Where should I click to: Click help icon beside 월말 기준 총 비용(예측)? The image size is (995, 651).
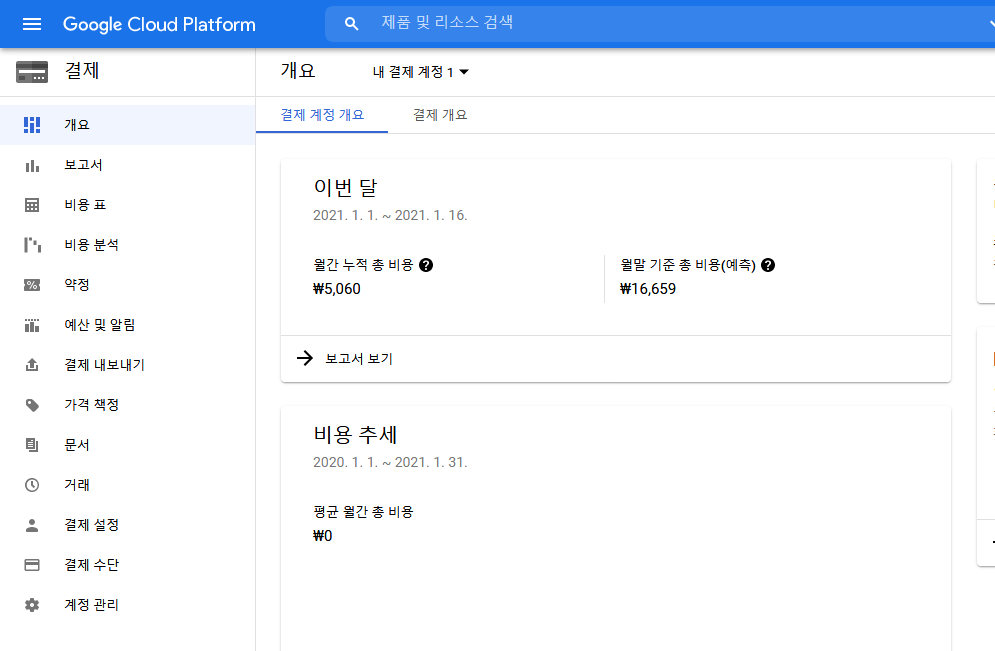(x=768, y=265)
